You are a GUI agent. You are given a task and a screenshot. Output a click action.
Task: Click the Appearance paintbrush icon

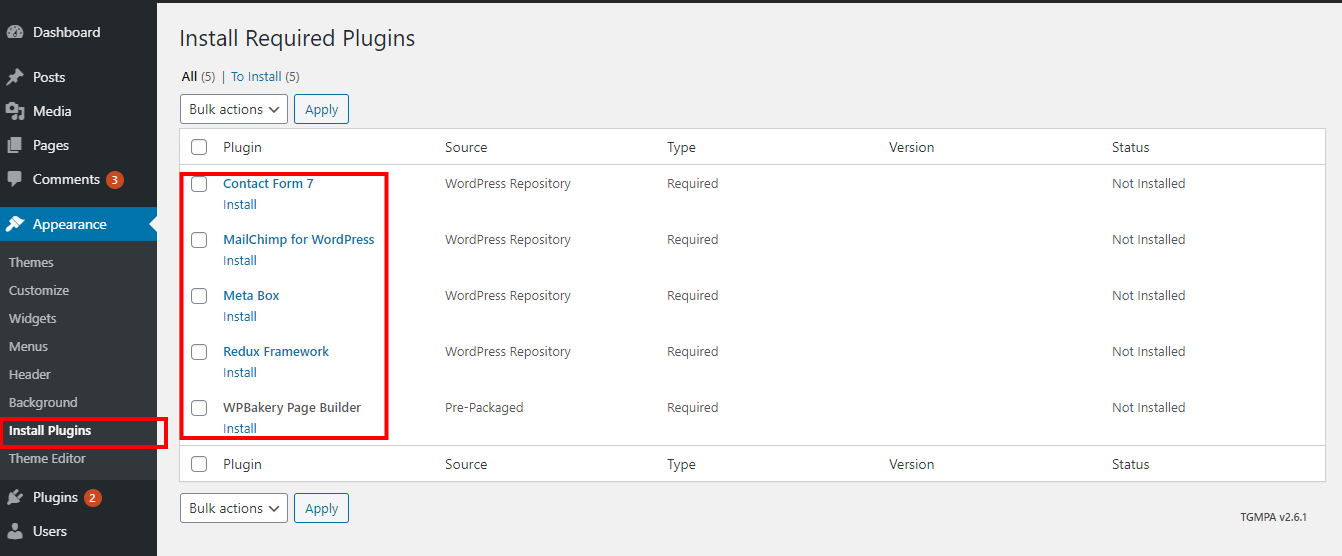pos(15,224)
